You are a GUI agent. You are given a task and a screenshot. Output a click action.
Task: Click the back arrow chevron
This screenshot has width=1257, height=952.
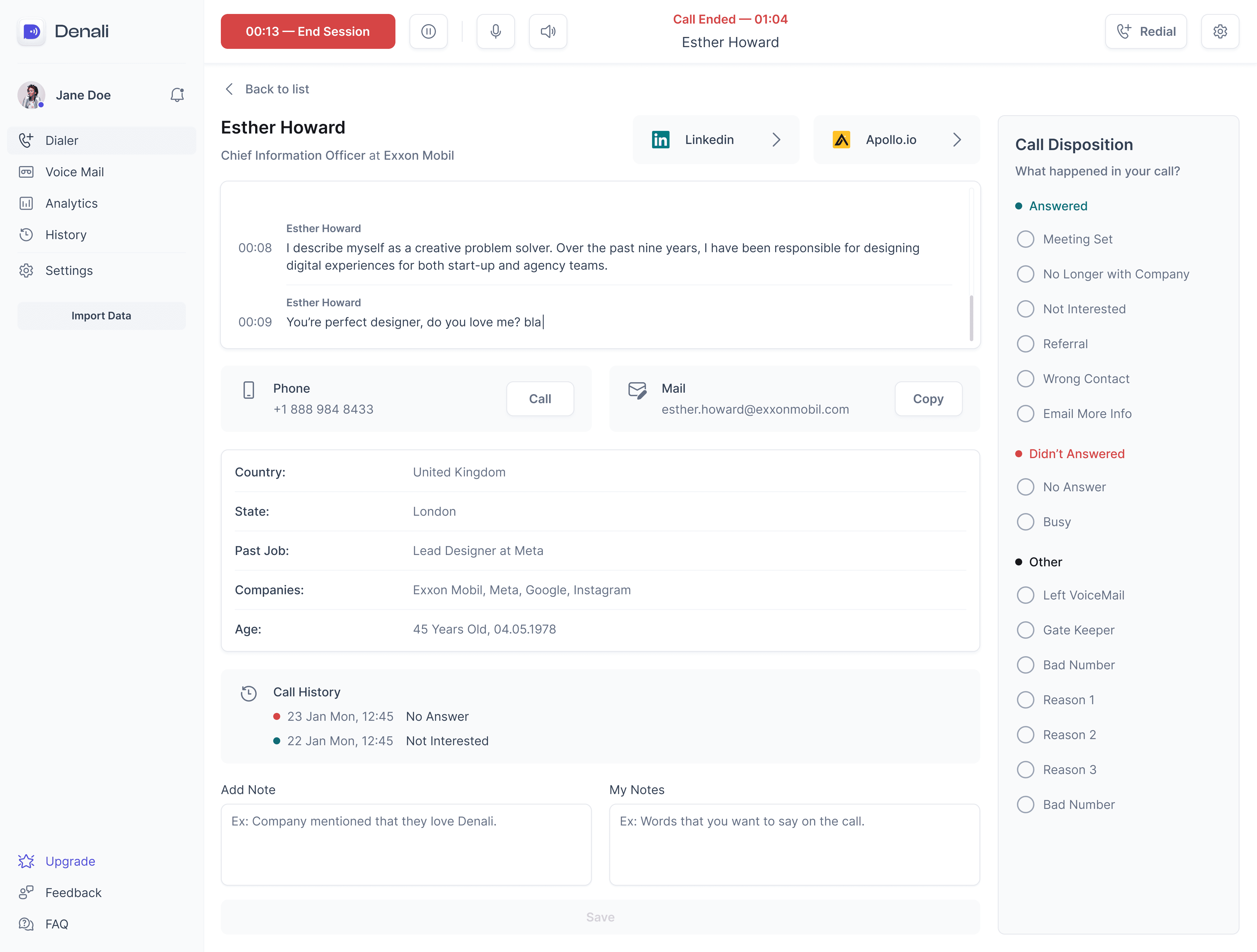pos(230,89)
